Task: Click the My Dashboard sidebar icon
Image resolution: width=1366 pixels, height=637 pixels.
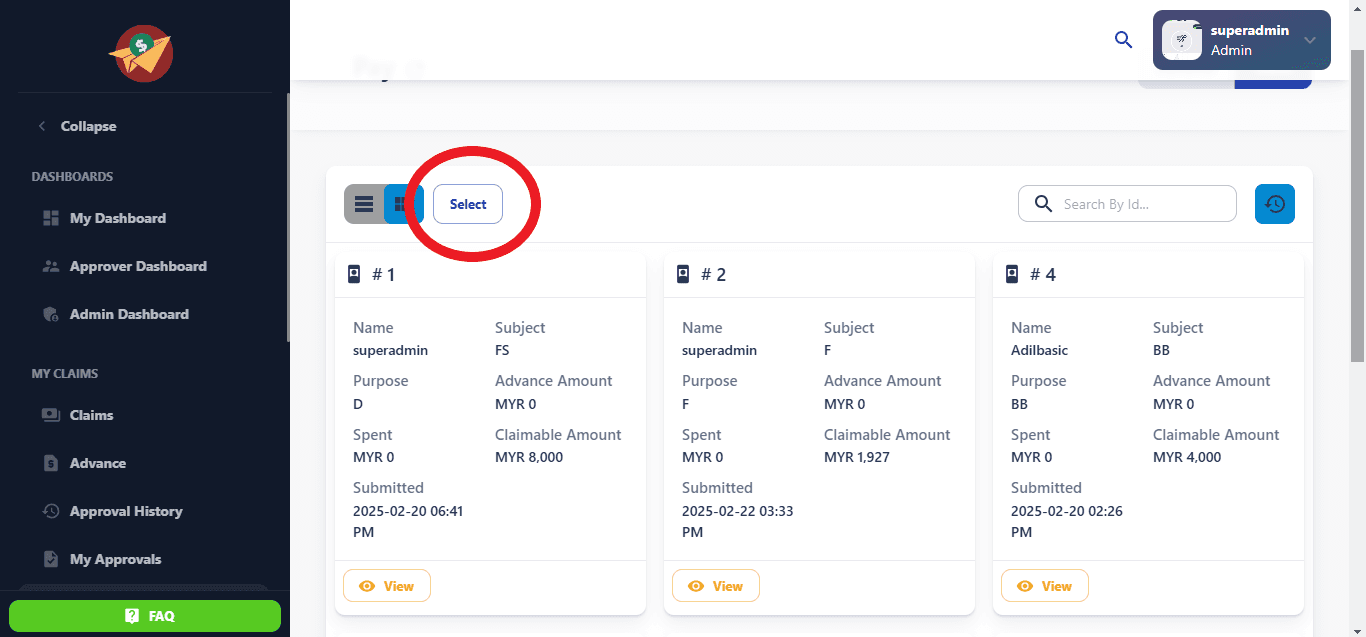Action: [x=51, y=218]
